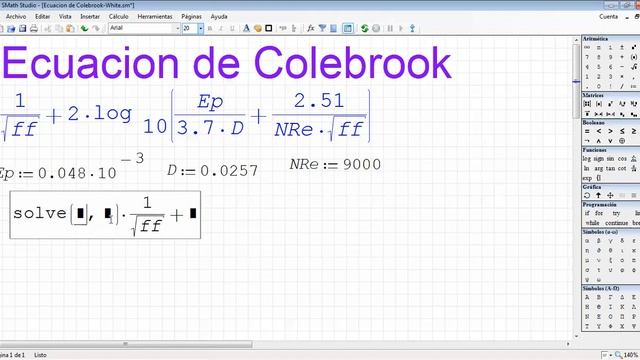The width and height of the screenshot is (640, 360).
Task: Click the horizontal scrollbar thumb
Action: pos(126,344)
